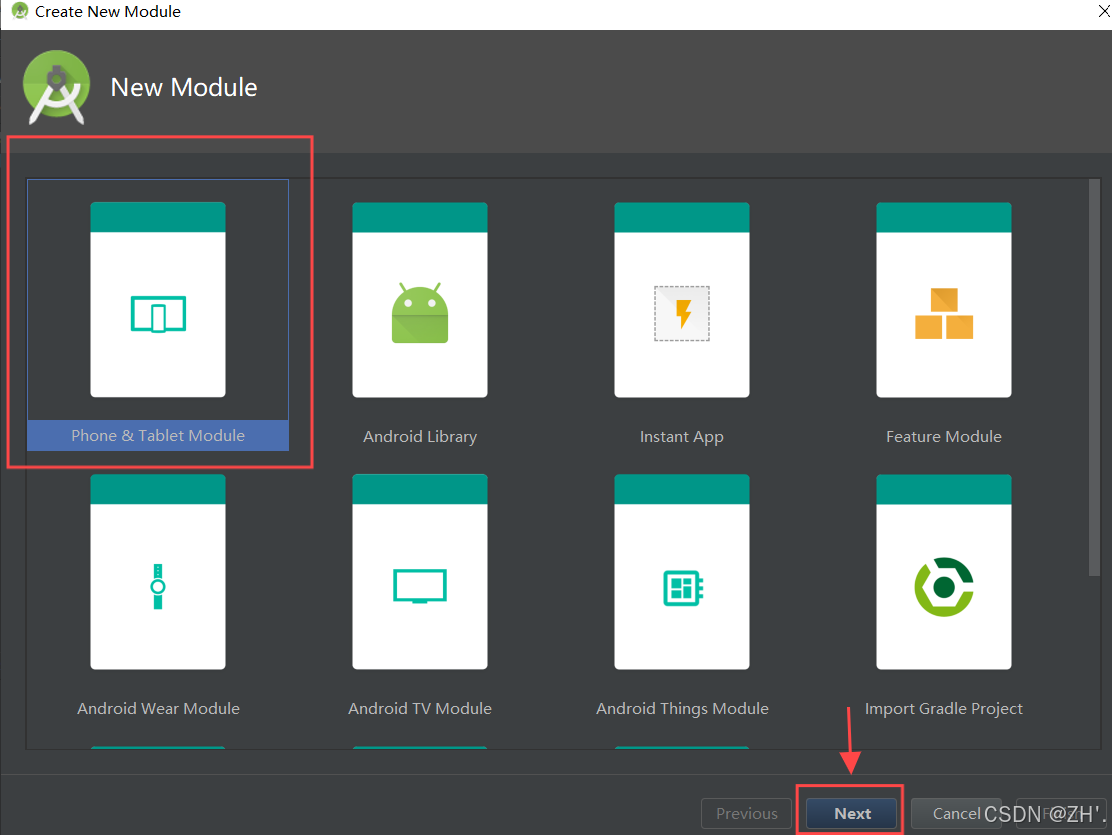Click the Android Studio logo in header
The width and height of the screenshot is (1112, 835).
point(57,87)
